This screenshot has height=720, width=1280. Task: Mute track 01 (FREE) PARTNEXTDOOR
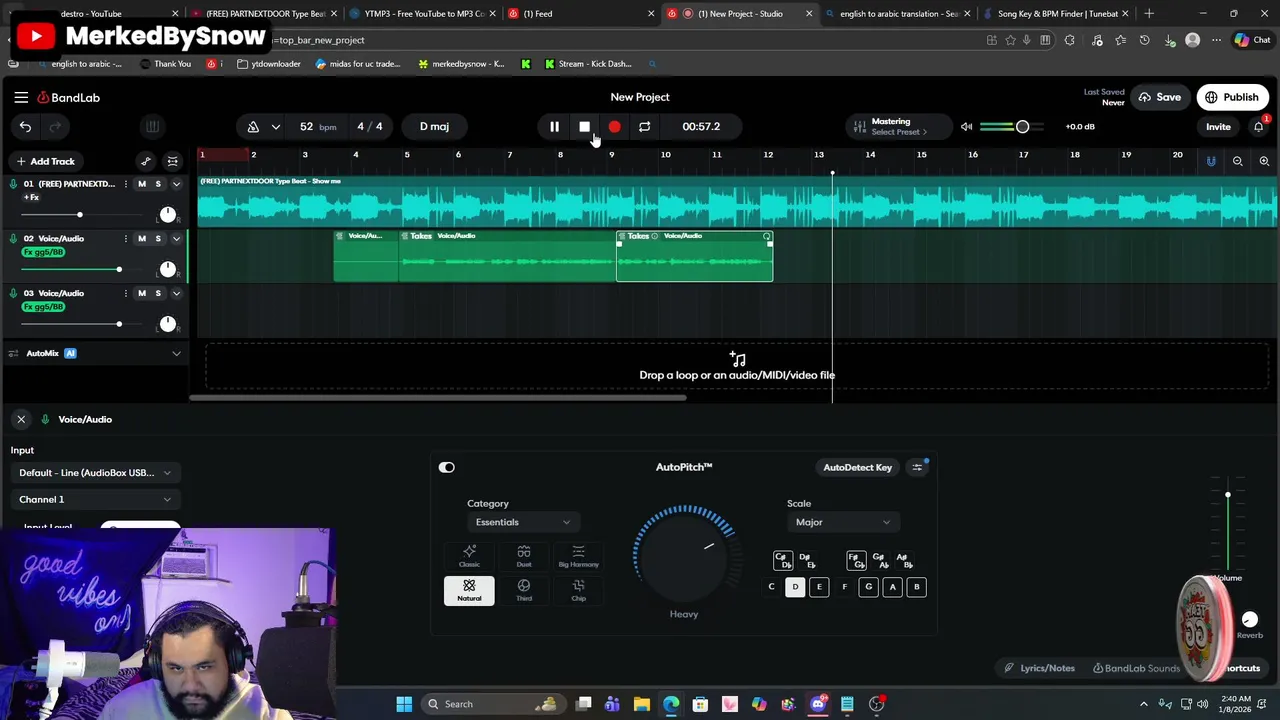click(141, 184)
